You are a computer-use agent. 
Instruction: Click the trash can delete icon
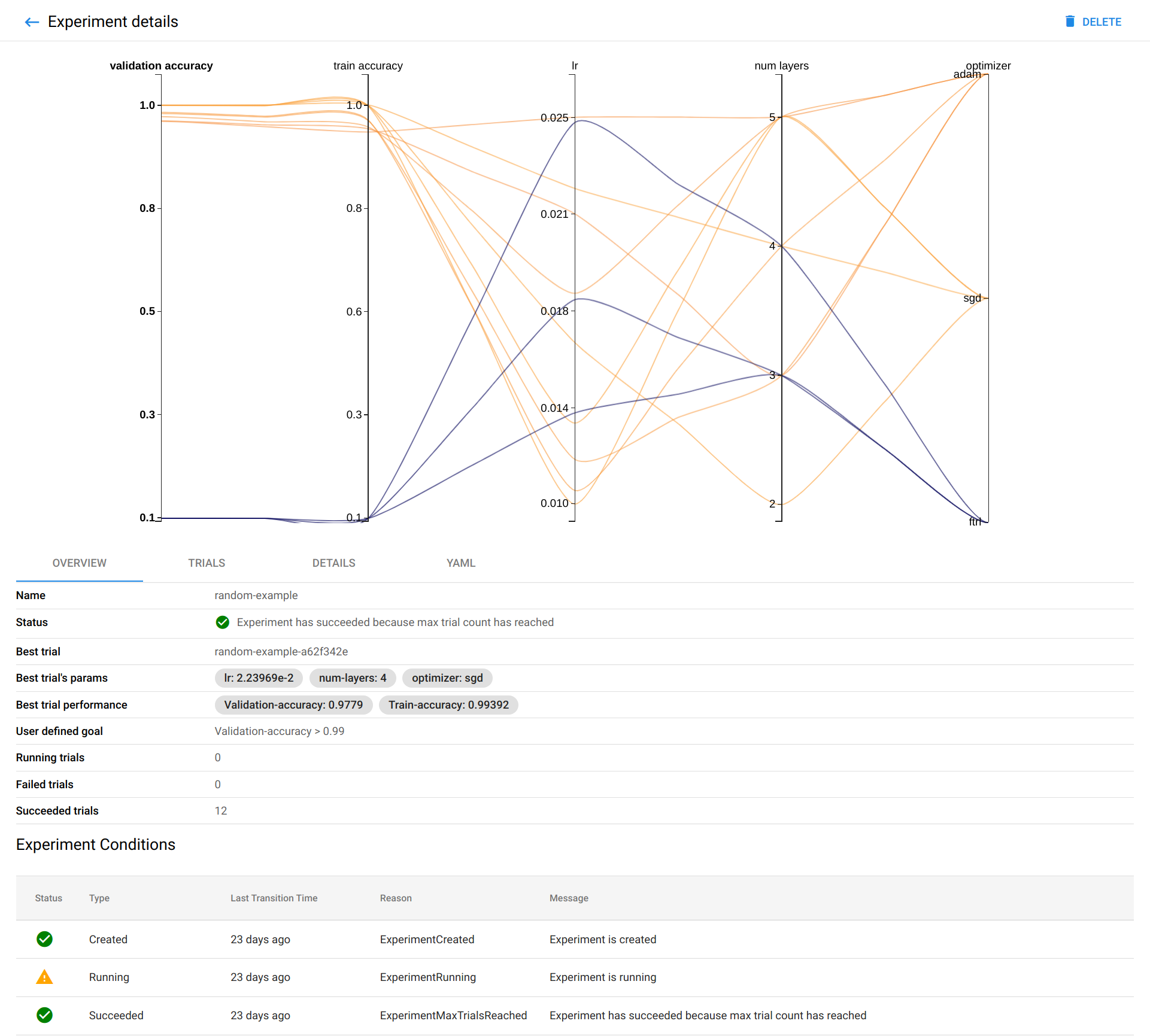click(x=1069, y=22)
